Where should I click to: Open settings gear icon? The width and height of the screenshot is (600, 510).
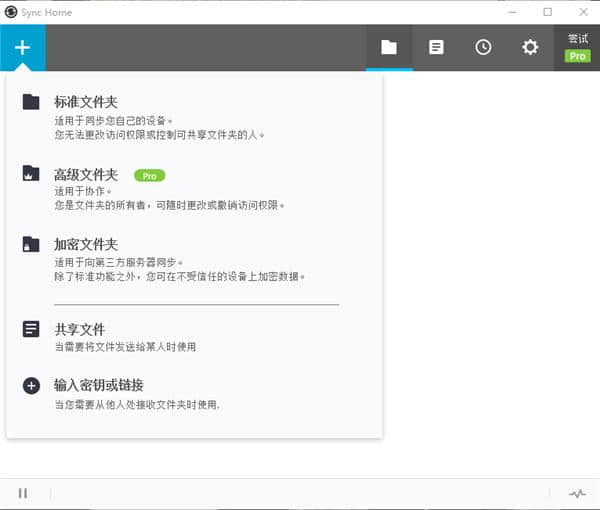(530, 47)
